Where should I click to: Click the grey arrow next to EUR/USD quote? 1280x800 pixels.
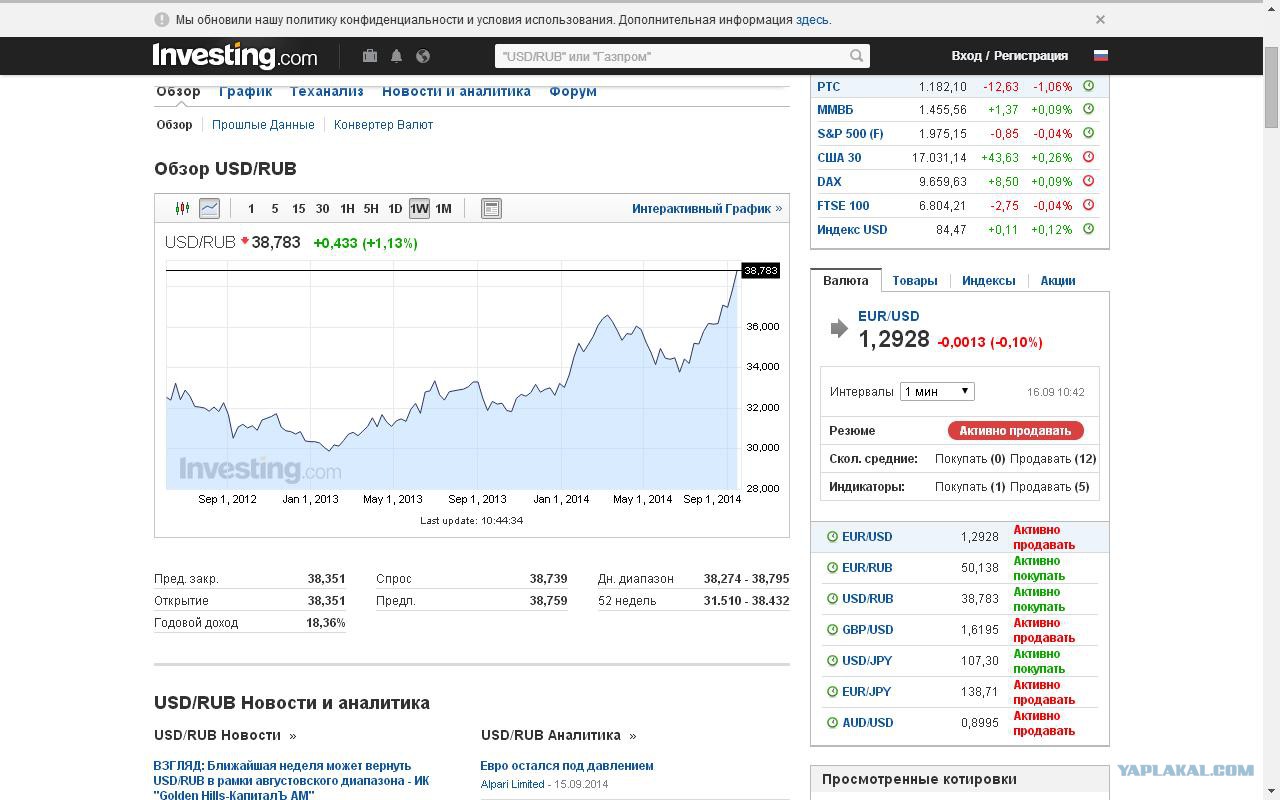[839, 328]
